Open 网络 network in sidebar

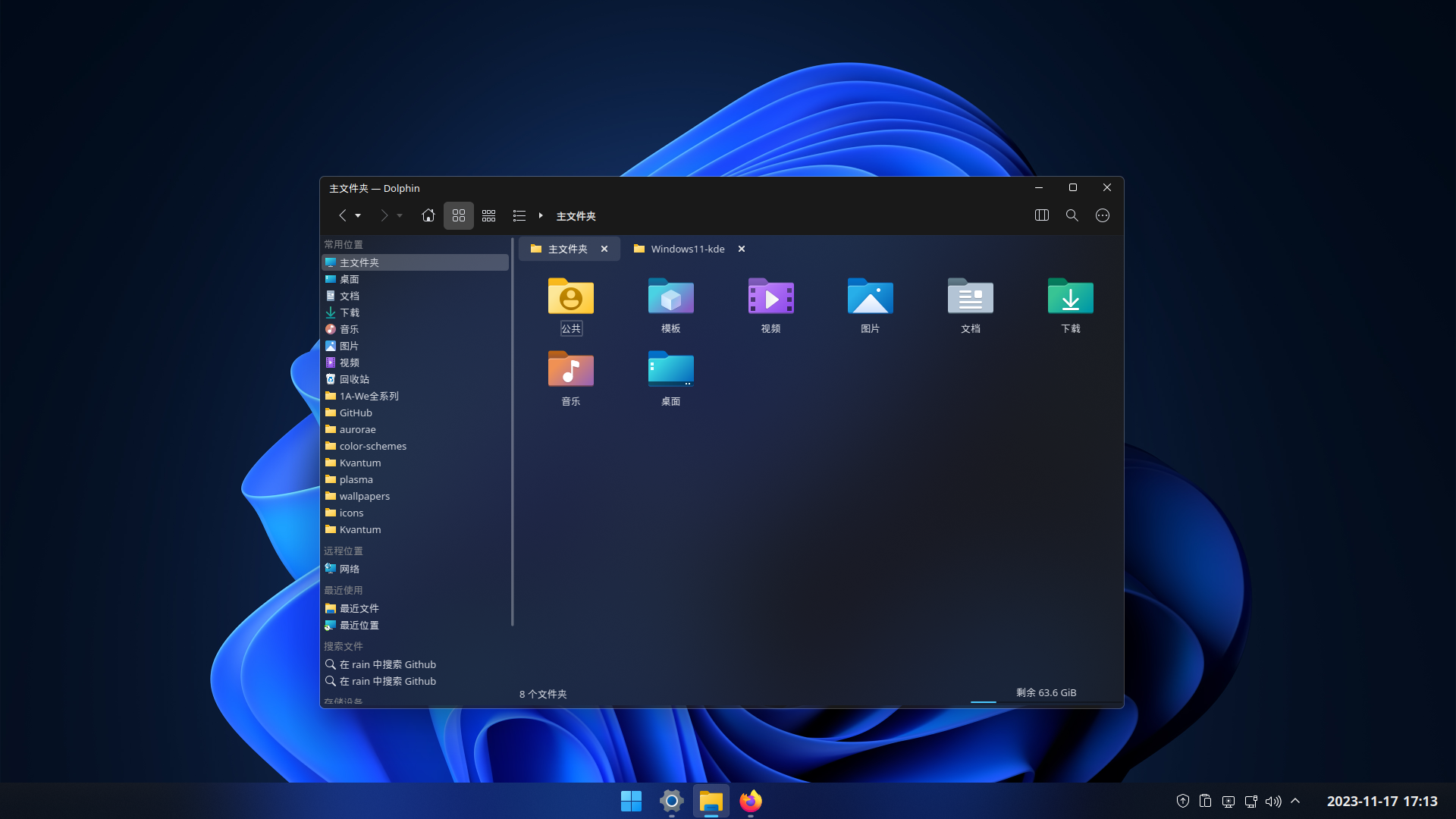[415, 569]
